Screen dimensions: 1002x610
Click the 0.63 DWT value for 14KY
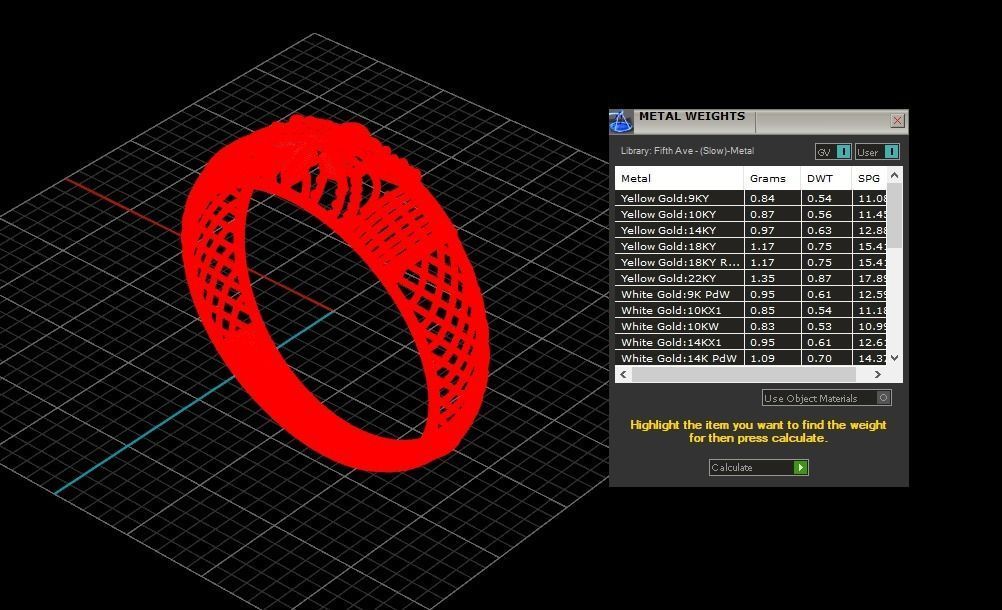(x=819, y=231)
